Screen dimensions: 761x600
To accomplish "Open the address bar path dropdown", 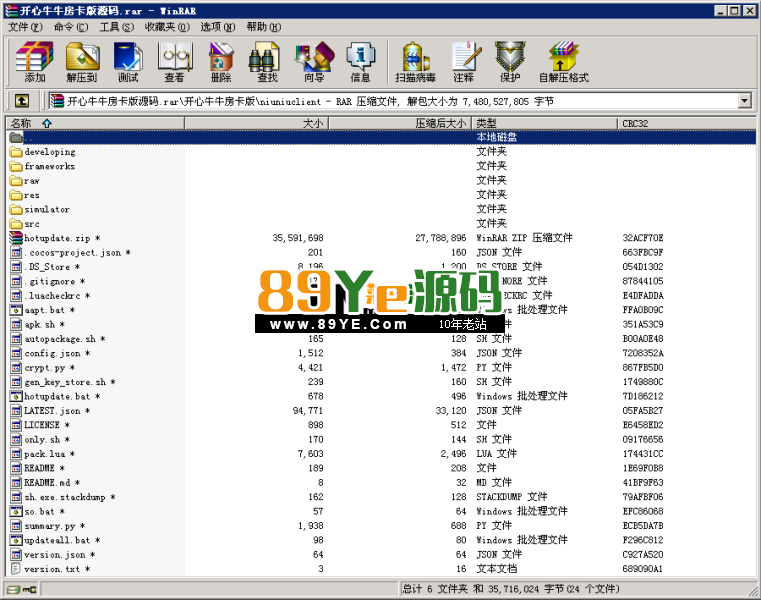I will [744, 101].
